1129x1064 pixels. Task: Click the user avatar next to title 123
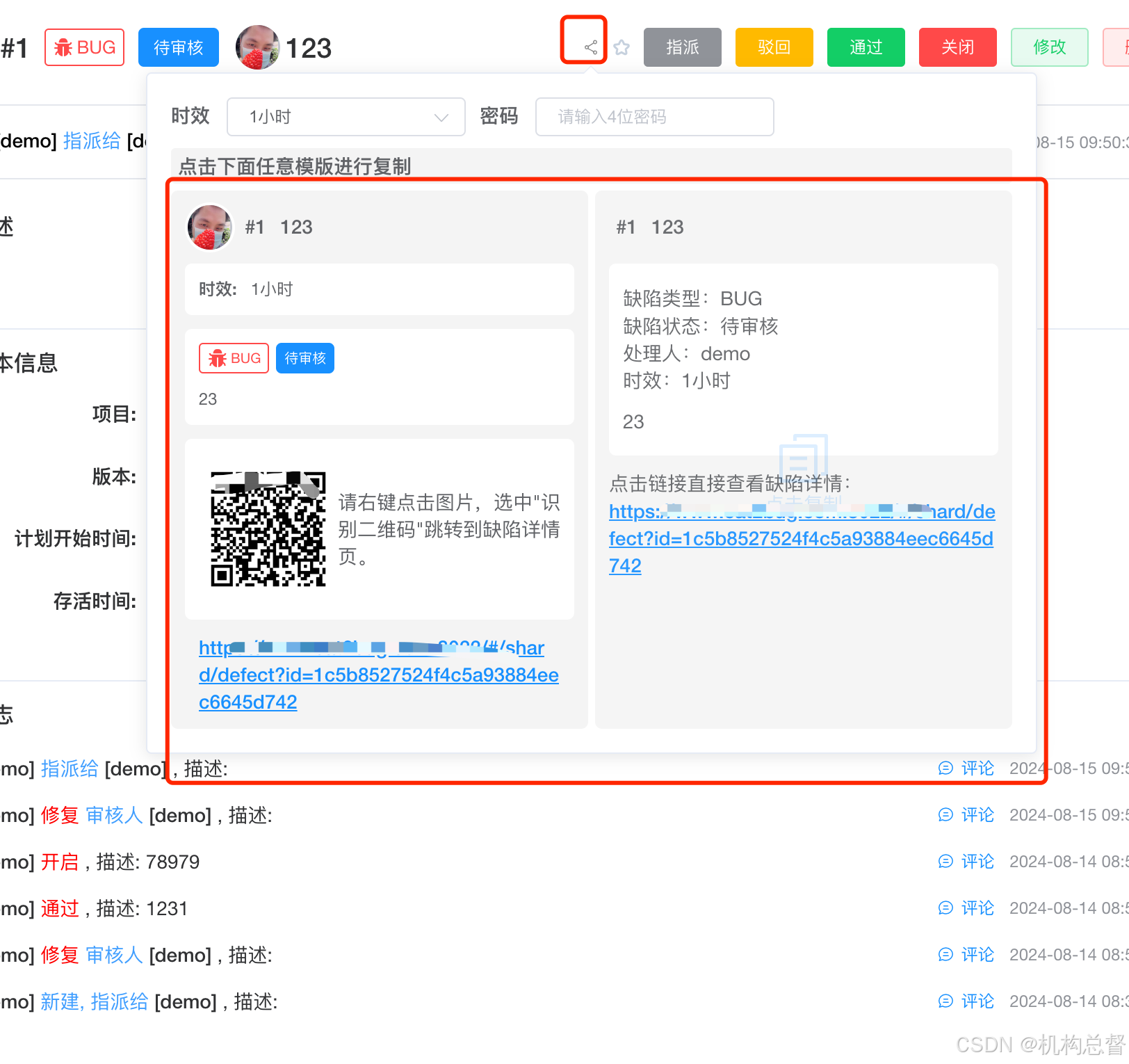click(x=258, y=47)
